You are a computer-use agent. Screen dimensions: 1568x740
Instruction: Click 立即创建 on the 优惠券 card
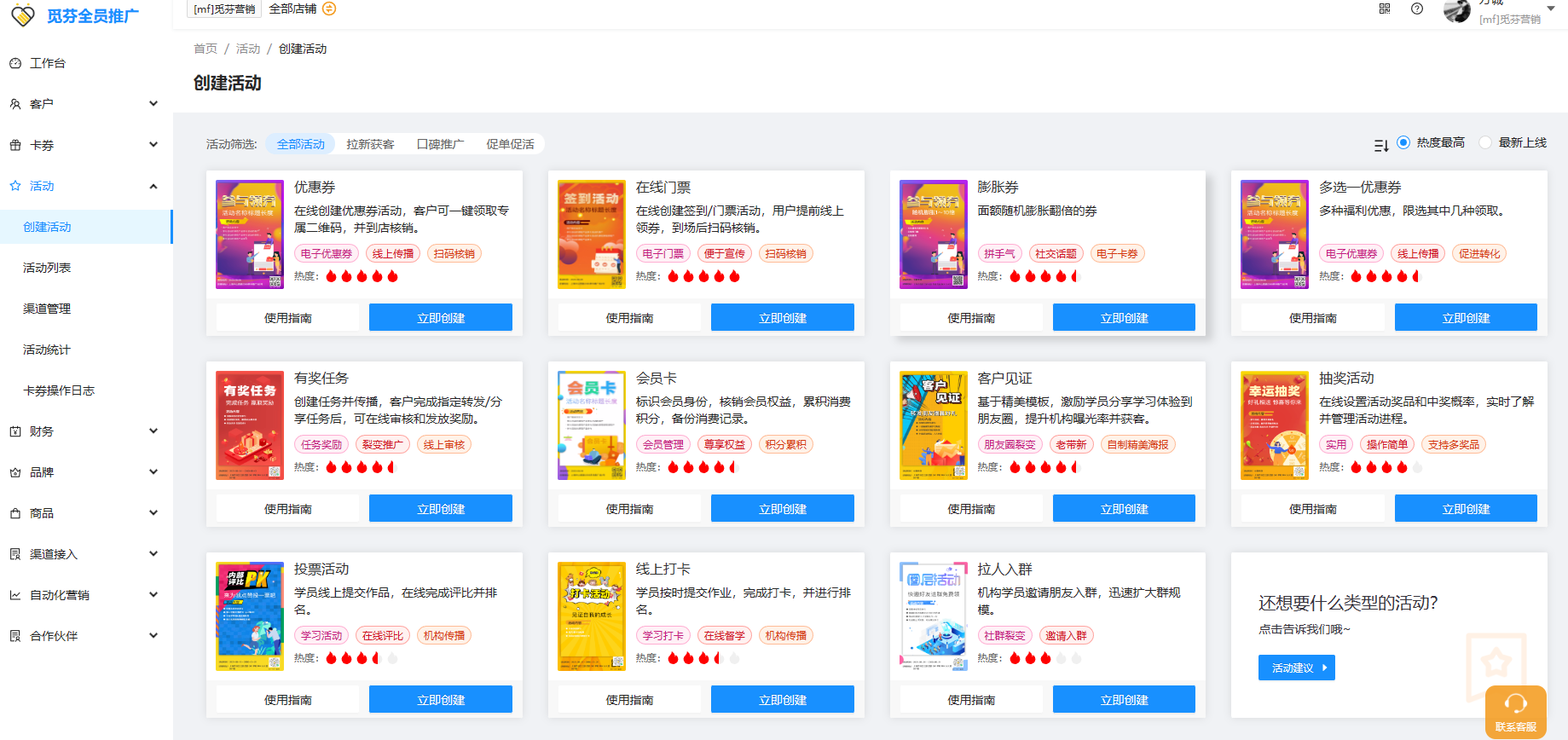[441, 317]
